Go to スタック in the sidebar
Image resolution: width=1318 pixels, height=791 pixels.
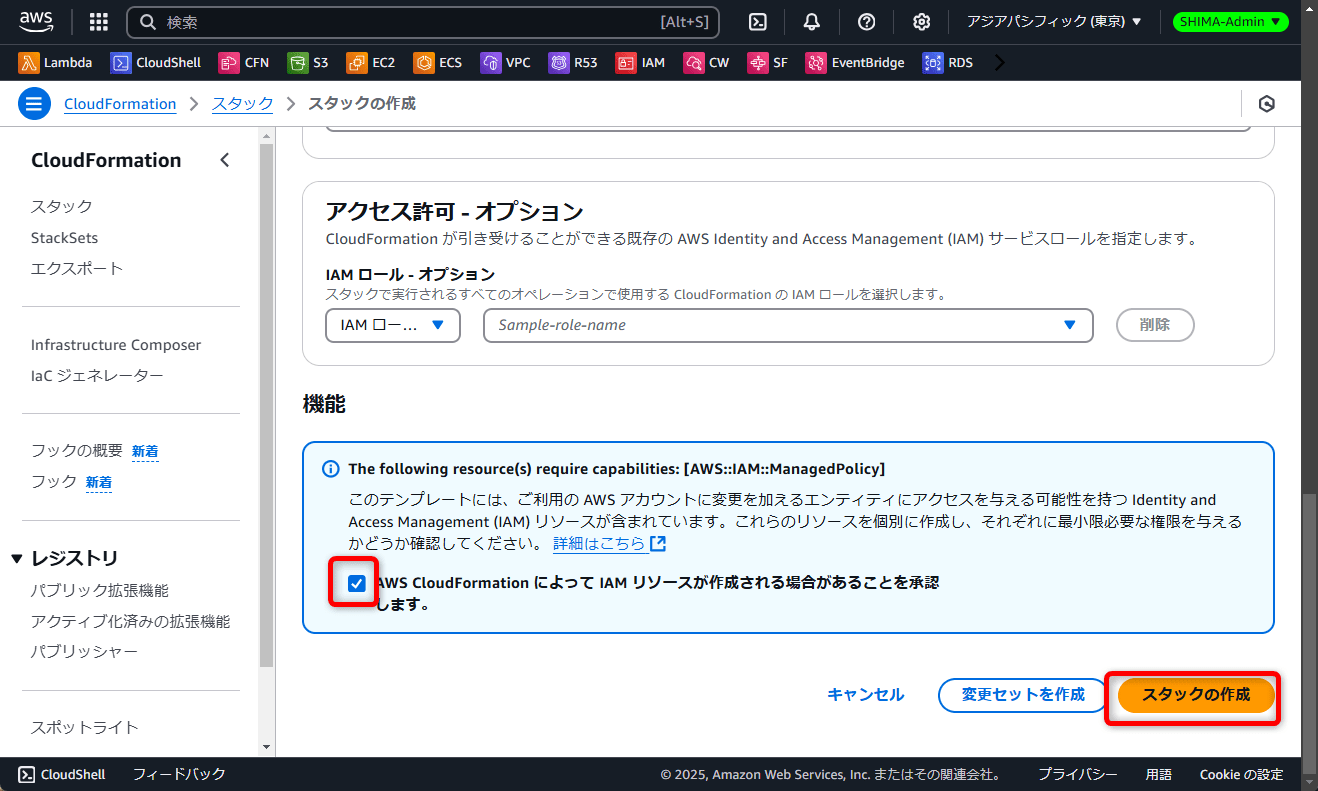click(62, 206)
